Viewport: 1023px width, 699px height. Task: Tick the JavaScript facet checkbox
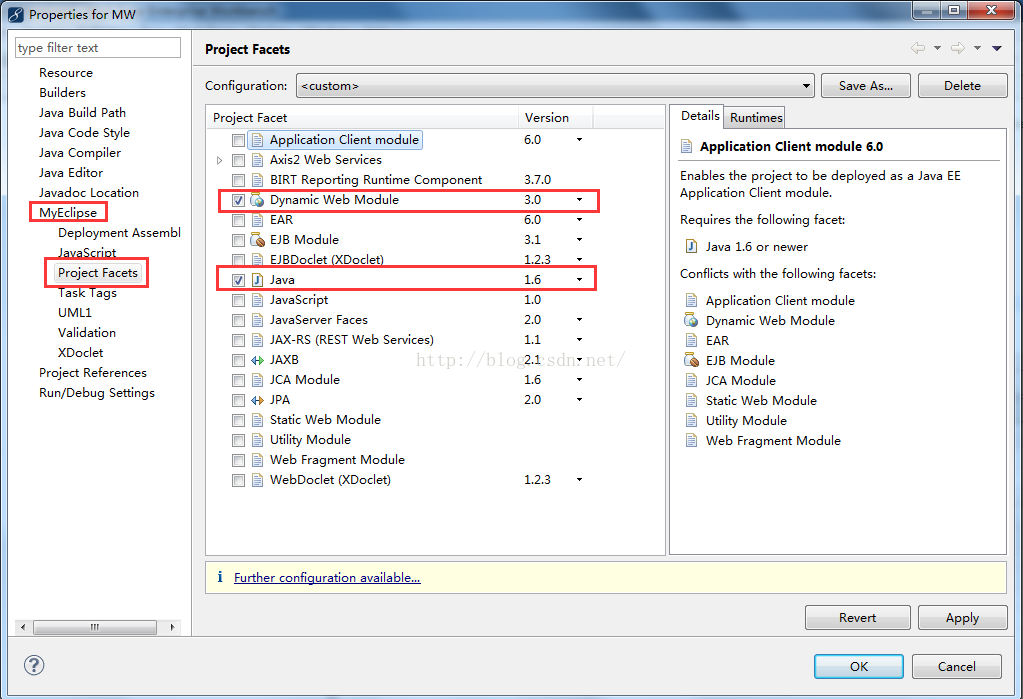click(x=238, y=300)
